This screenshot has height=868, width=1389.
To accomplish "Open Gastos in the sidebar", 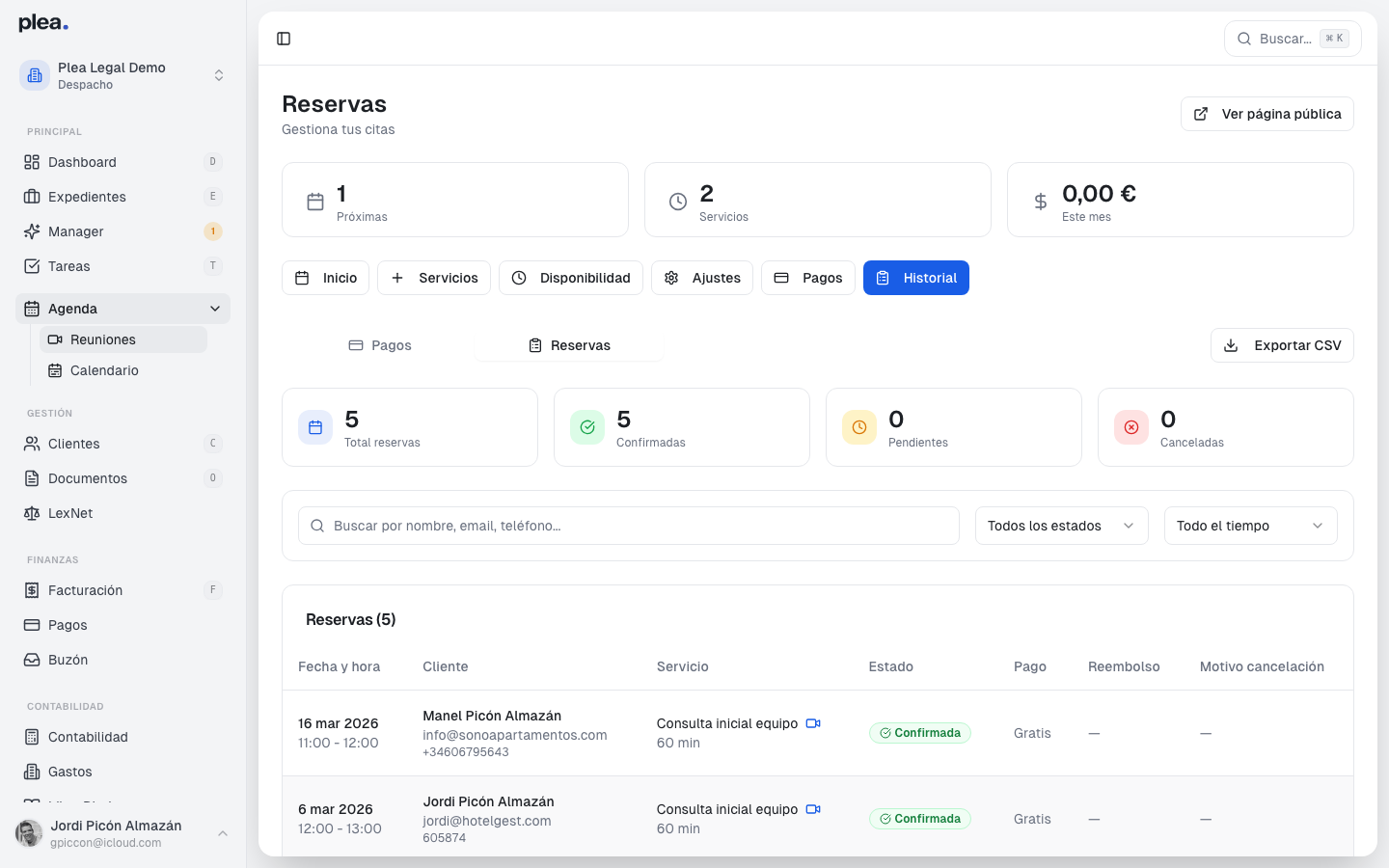I will point(123,772).
